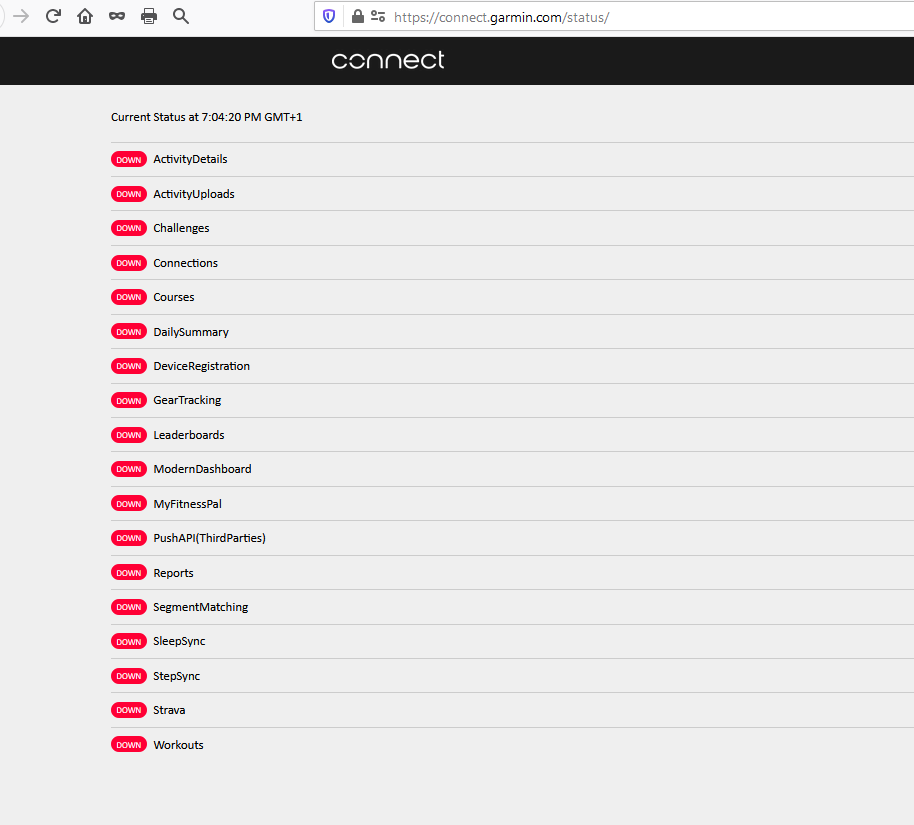
Task: Click the private browsing mask icon
Action: coord(117,16)
